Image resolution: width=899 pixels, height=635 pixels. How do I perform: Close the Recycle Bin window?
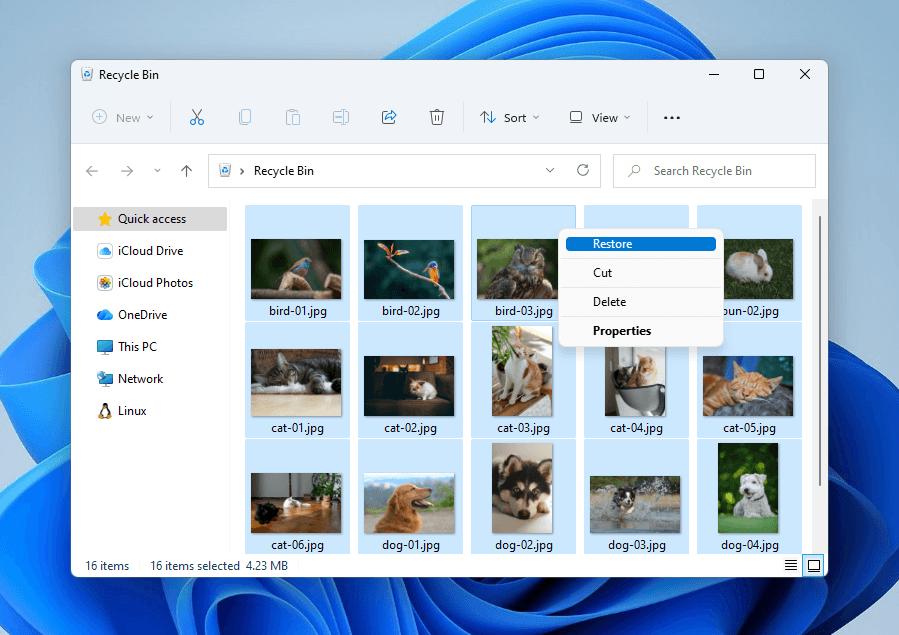[x=805, y=75]
